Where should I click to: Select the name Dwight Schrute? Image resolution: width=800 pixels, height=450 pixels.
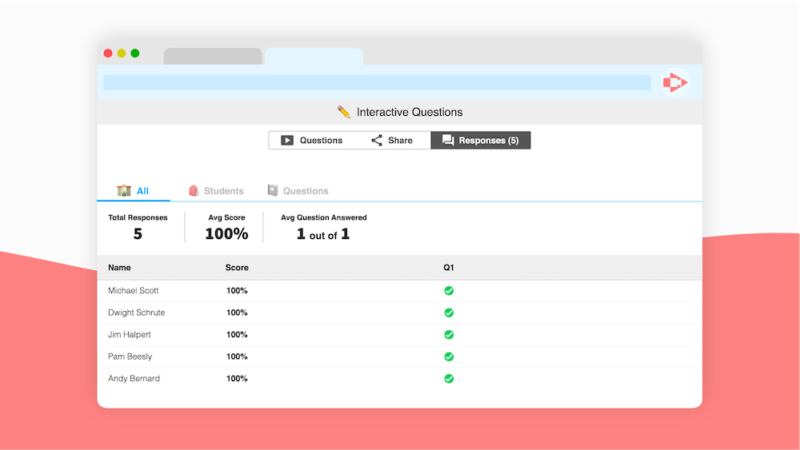pyautogui.click(x=136, y=312)
